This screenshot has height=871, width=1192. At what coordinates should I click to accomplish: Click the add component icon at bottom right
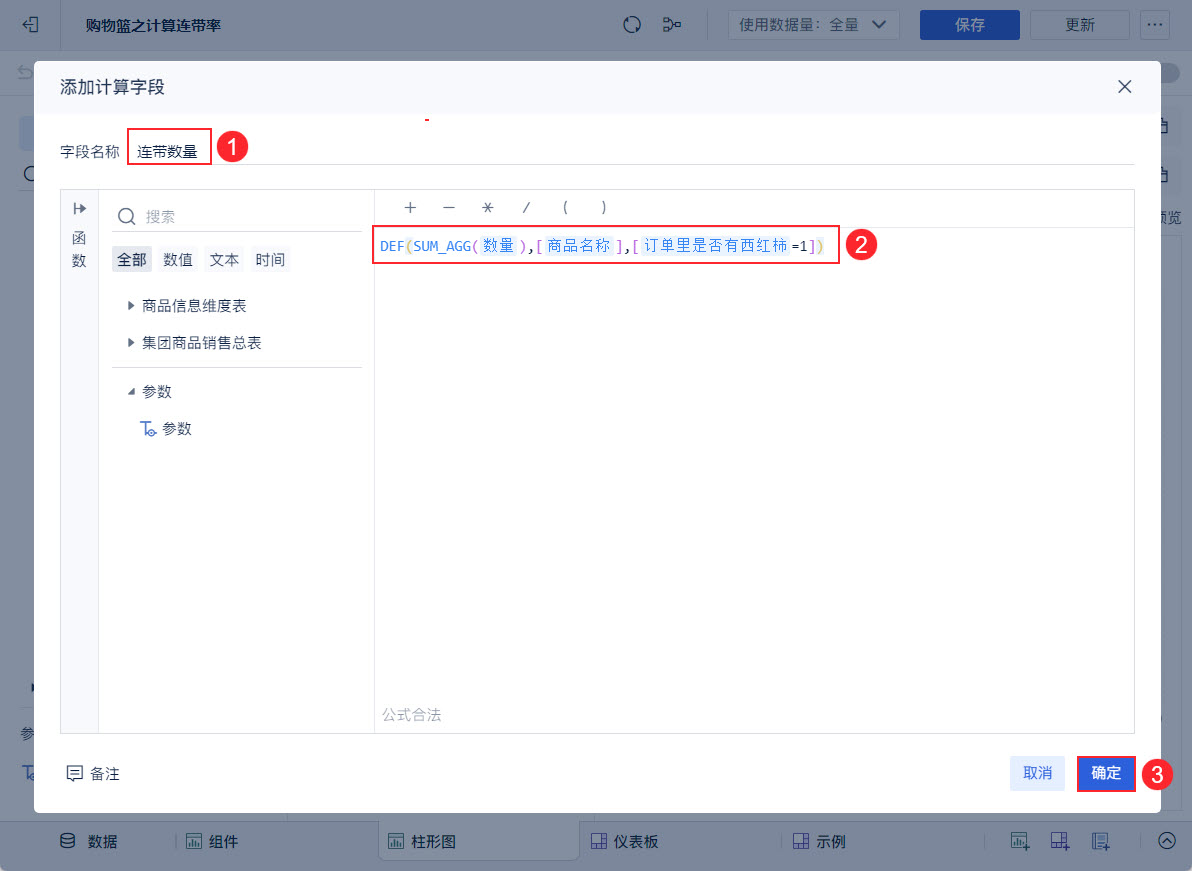coord(1019,841)
